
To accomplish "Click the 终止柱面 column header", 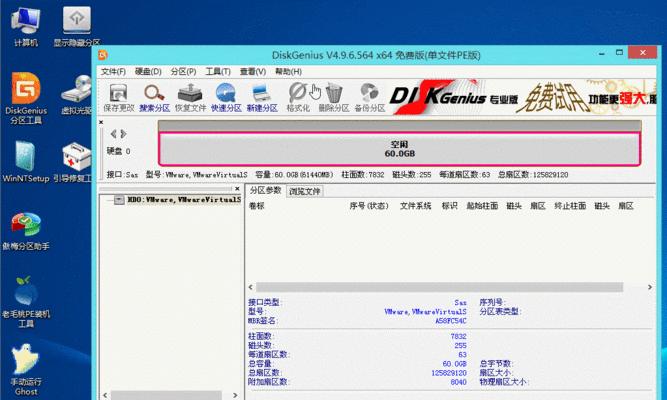I will tap(570, 206).
